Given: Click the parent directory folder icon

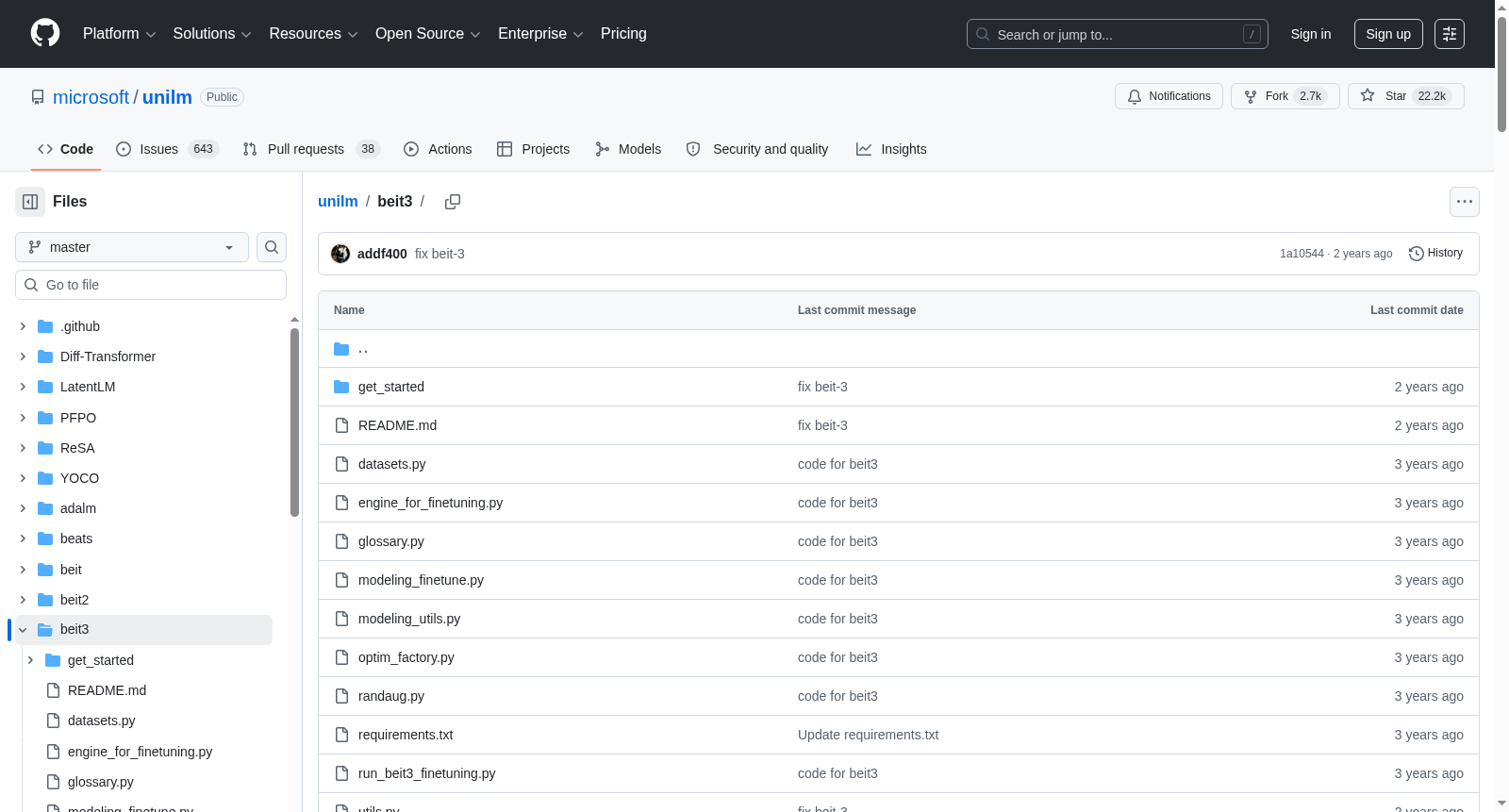Looking at the screenshot, I should pyautogui.click(x=341, y=349).
